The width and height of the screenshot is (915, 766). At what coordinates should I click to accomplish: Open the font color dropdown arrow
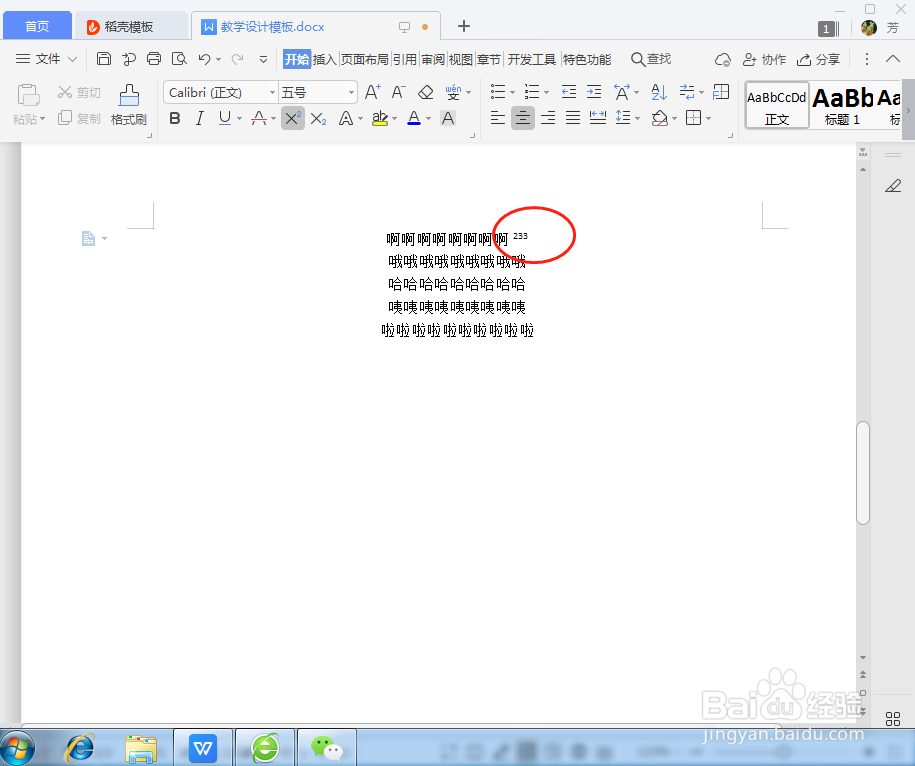(x=429, y=118)
